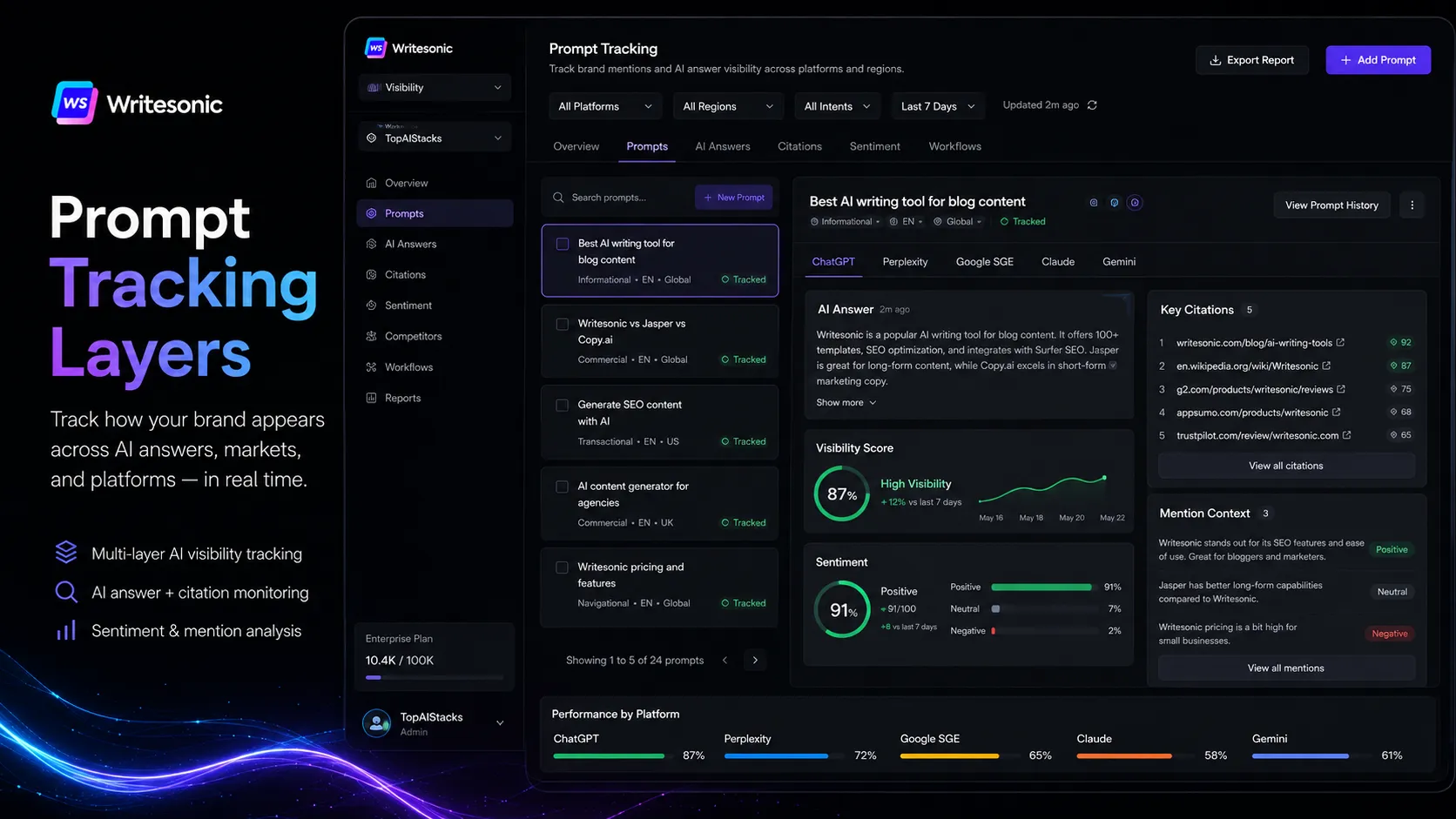This screenshot has height=819, width=1456.
Task: Click the download icon on Export Report
Action: 1215,60
